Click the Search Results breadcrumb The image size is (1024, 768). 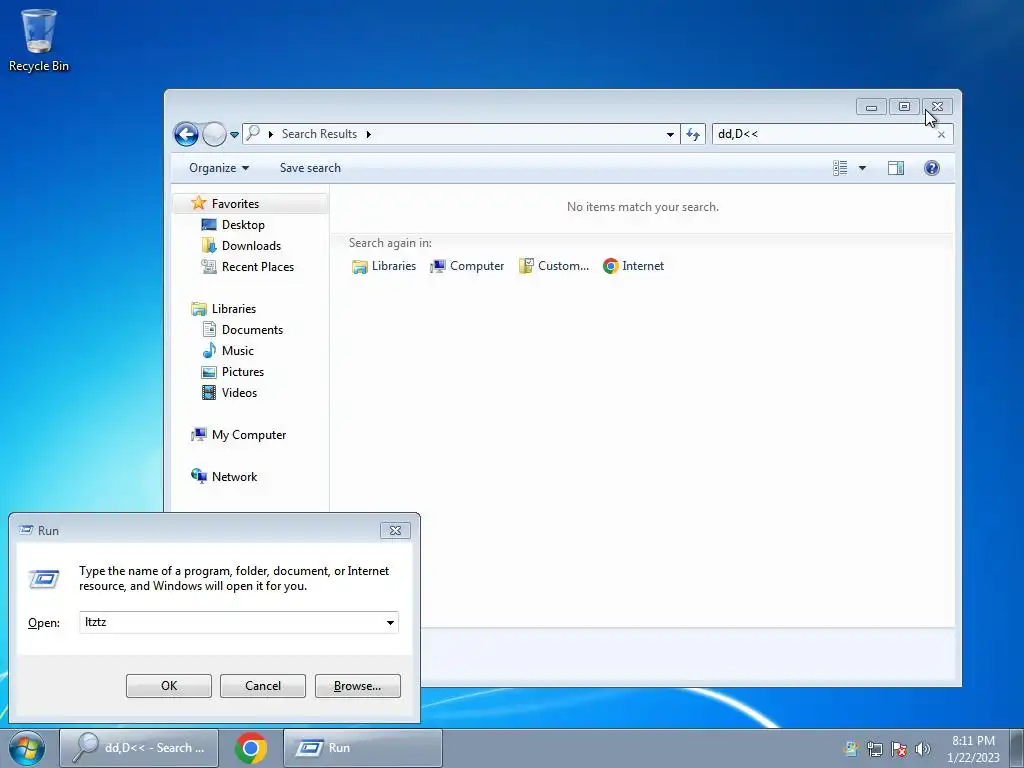[x=319, y=134]
